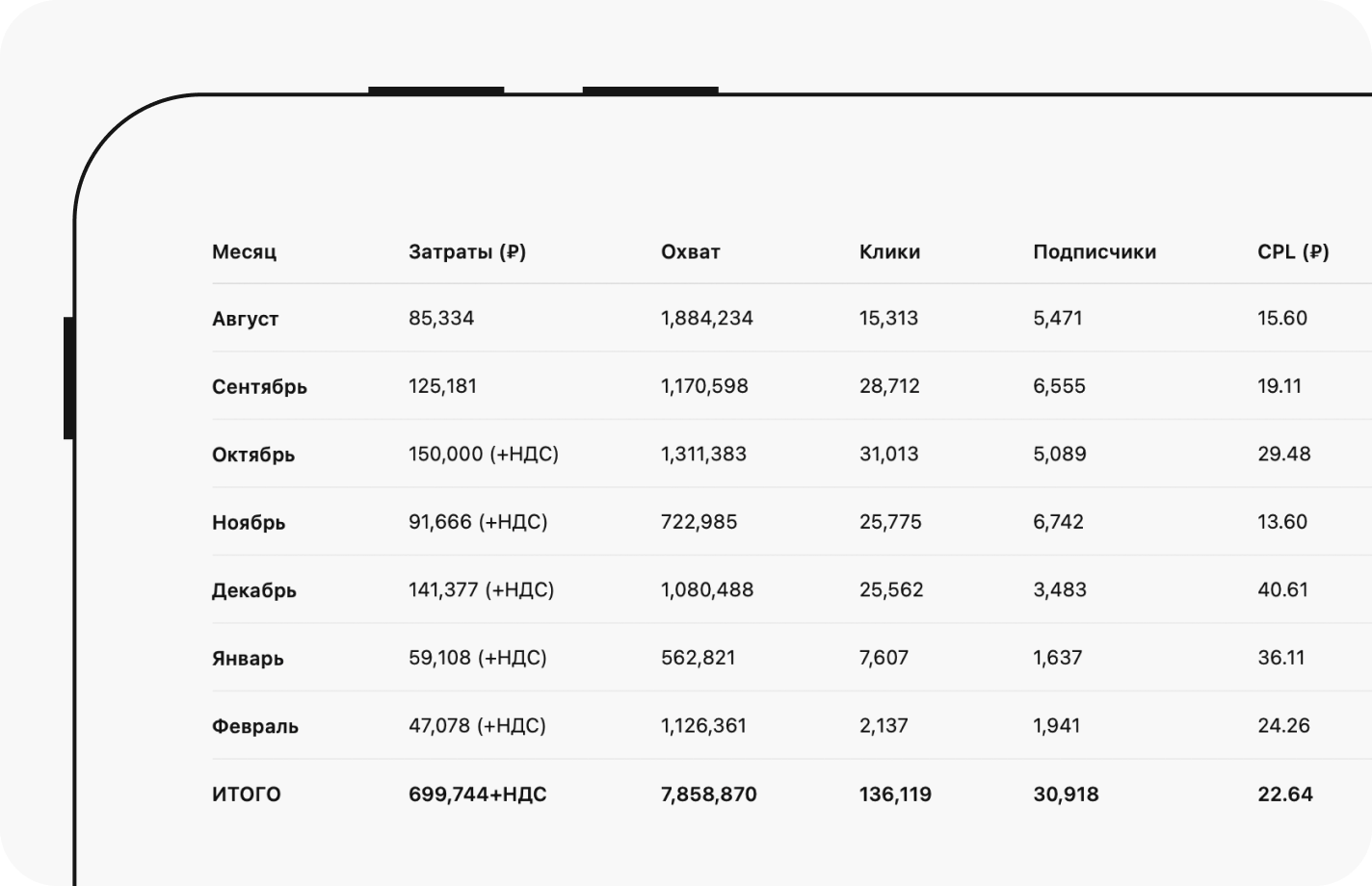Click the CPL (₽) column header
This screenshot has width=1372, height=886.
pos(1293,252)
